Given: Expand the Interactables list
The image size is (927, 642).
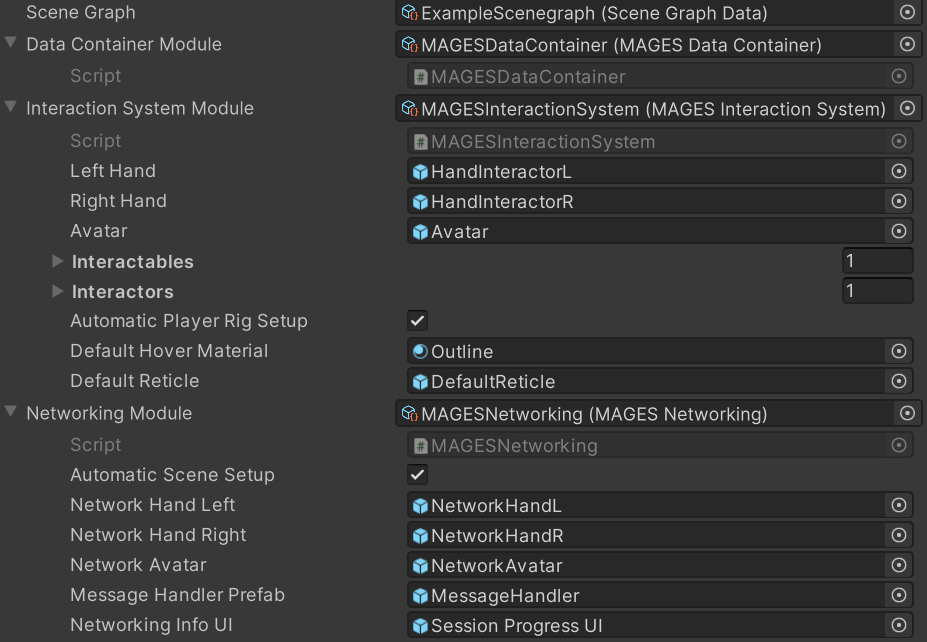Looking at the screenshot, I should pos(57,261).
